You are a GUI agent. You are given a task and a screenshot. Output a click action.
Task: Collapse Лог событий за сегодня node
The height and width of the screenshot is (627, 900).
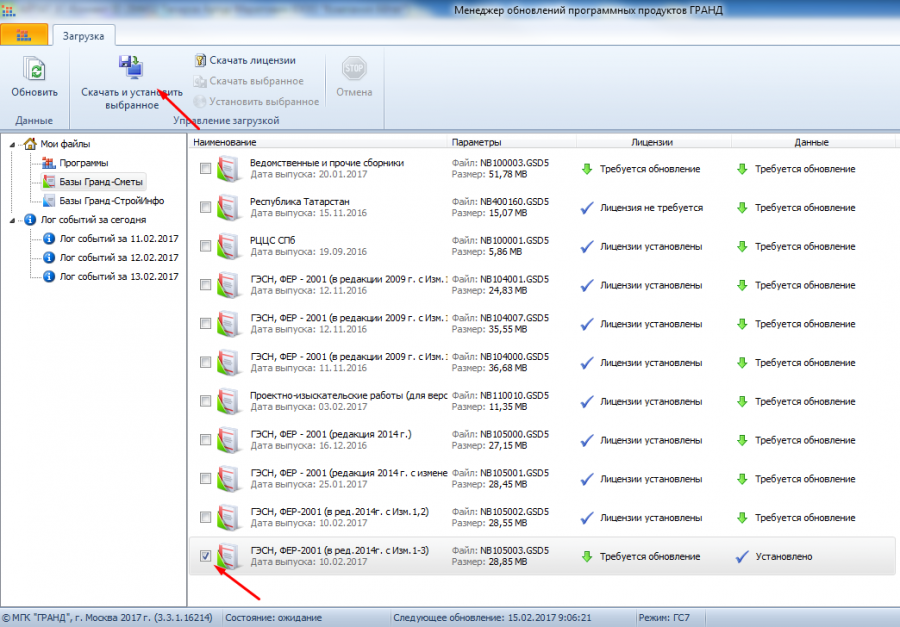pos(13,220)
